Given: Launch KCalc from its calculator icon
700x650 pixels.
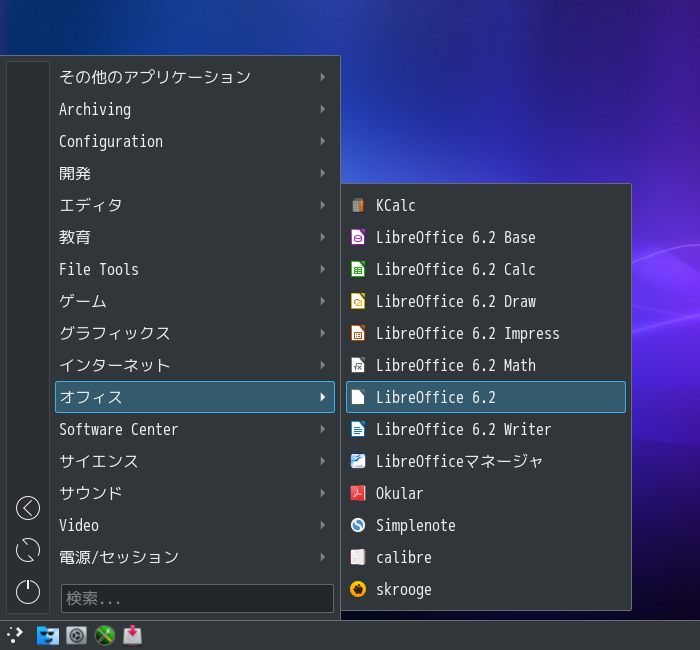Looking at the screenshot, I should 358,205.
